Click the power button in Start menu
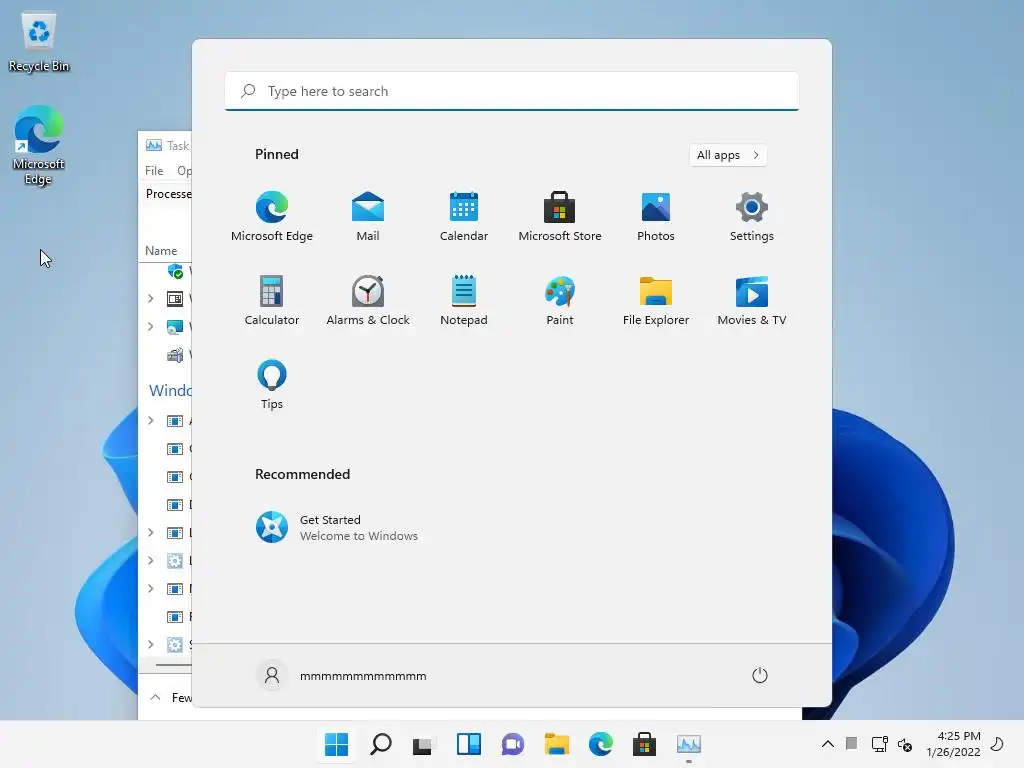Viewport: 1024px width, 768px height. pyautogui.click(x=760, y=675)
